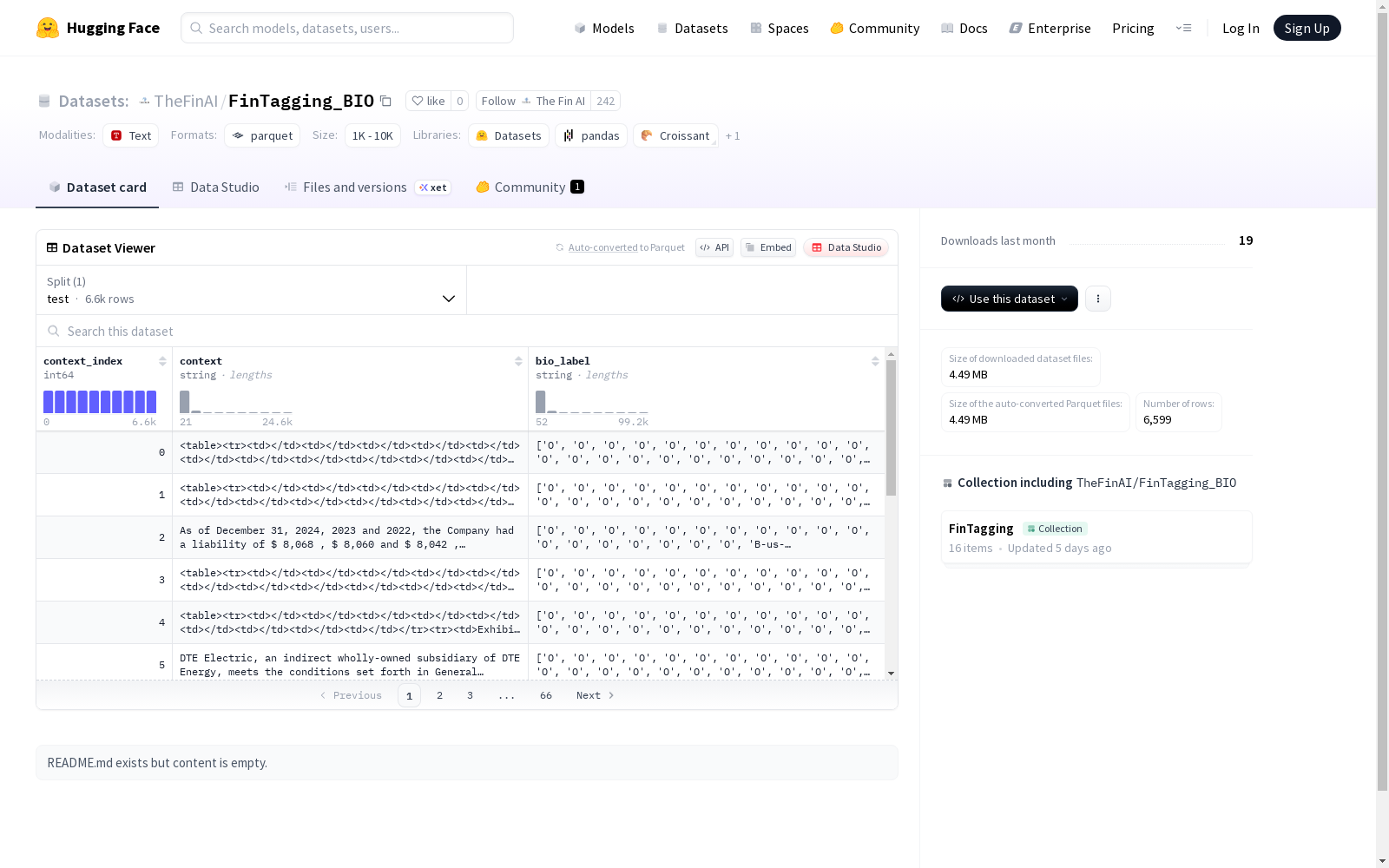Open the TheFinAI organization link
Screen dimensions: 1389x868
(186, 101)
